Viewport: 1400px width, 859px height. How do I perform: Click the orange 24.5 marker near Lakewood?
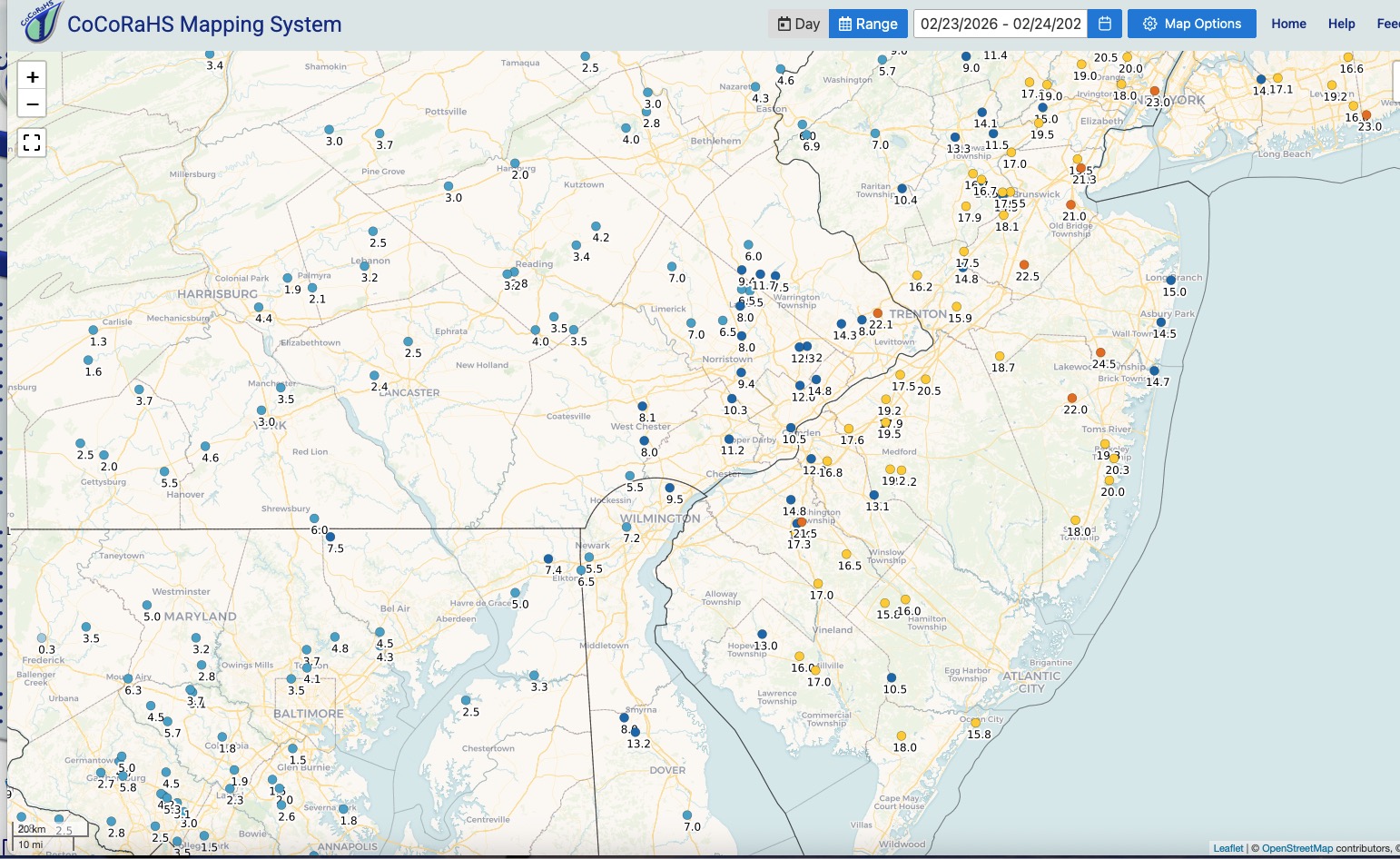coord(1100,352)
